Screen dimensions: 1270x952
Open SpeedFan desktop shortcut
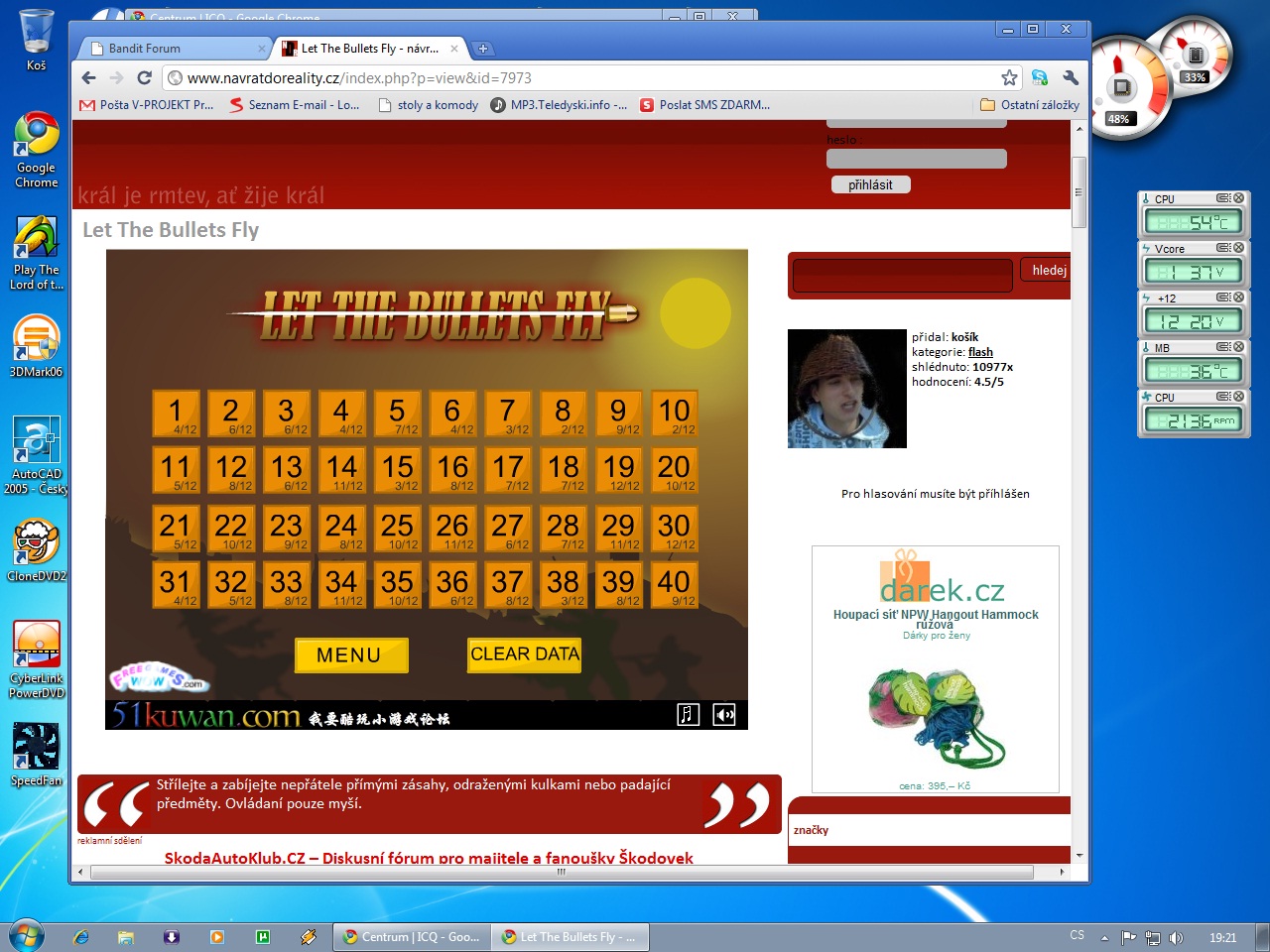click(36, 756)
